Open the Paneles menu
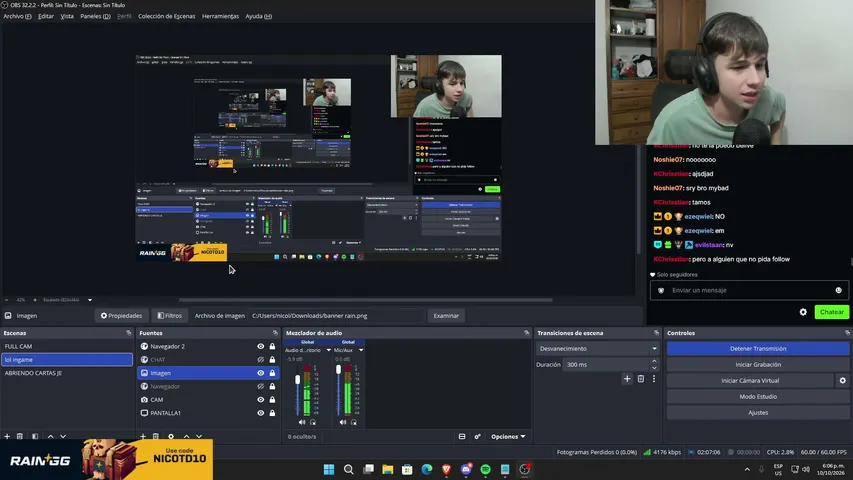The image size is (853, 480). click(95, 16)
